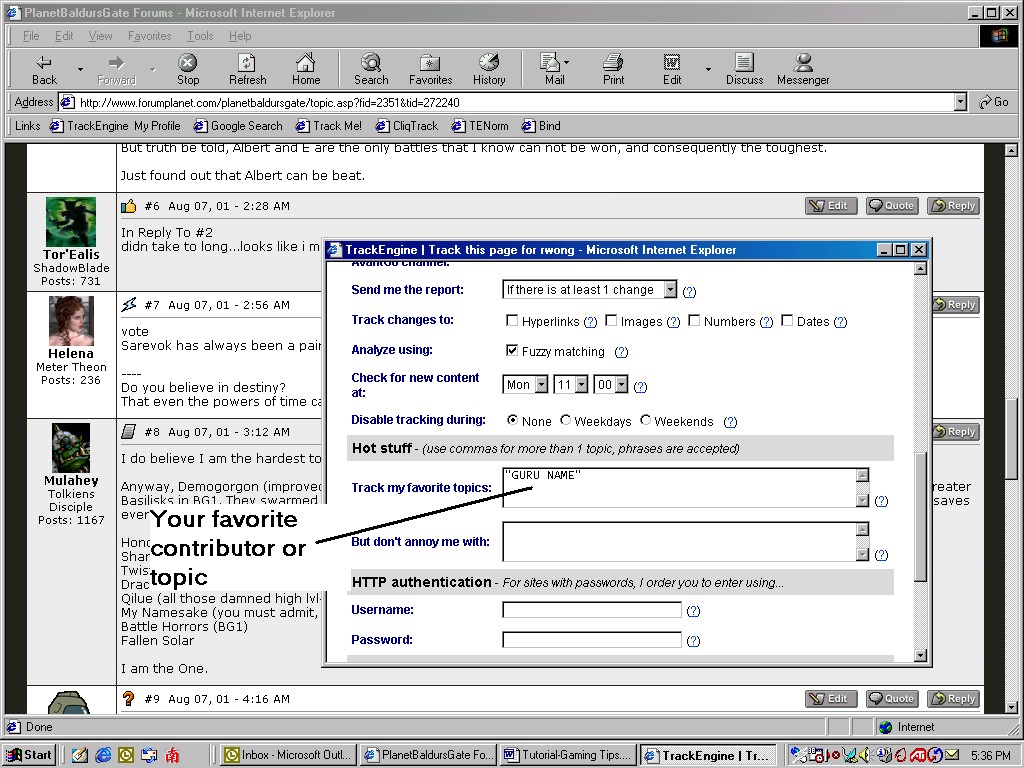
Task: Open help icon beside Track my favorite topics
Action: 881,501
